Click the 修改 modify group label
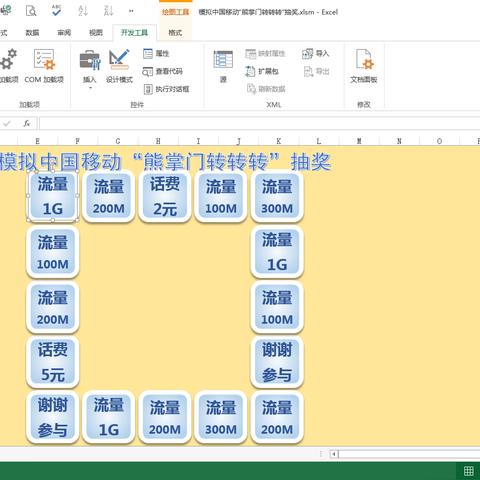 pyautogui.click(x=364, y=105)
